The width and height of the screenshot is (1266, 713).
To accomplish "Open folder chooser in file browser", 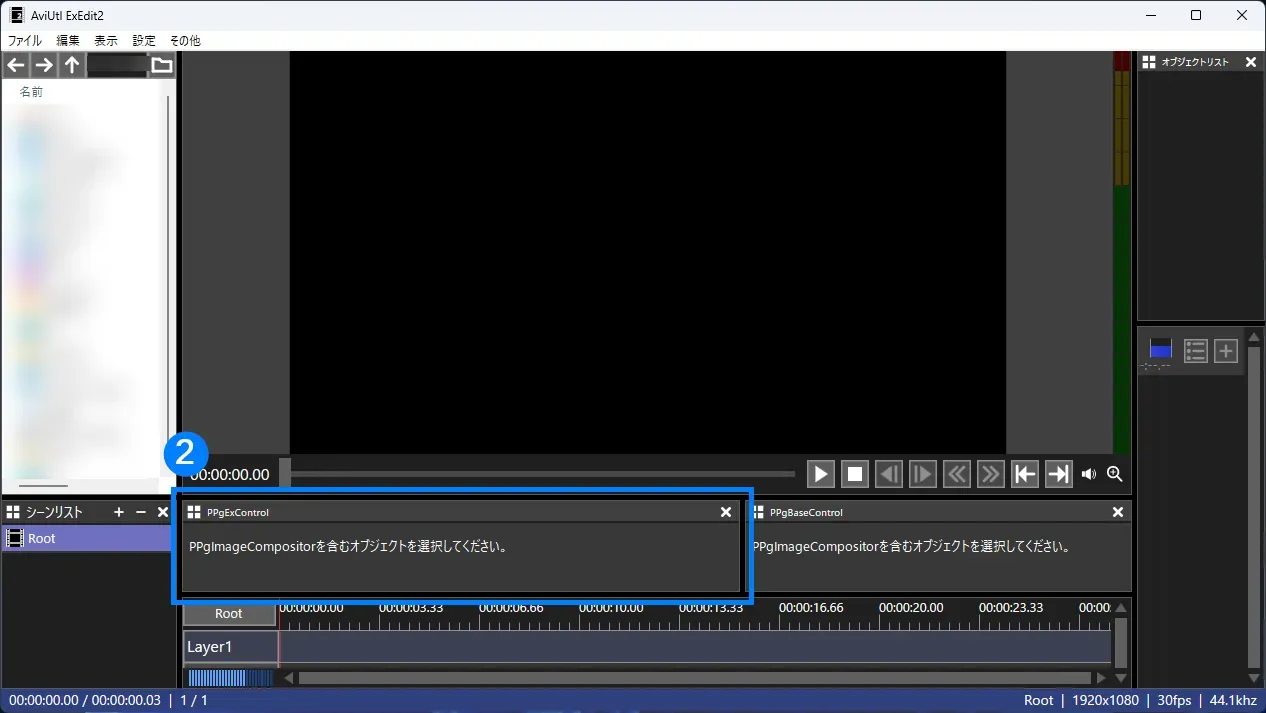I will pyautogui.click(x=162, y=65).
